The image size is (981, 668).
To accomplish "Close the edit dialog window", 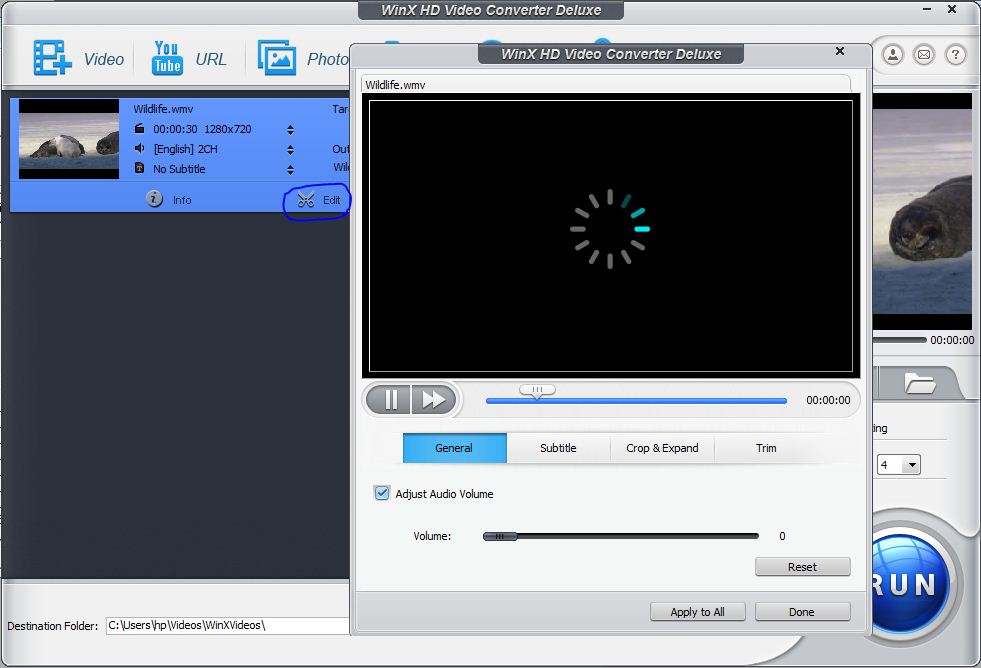I will [840, 51].
